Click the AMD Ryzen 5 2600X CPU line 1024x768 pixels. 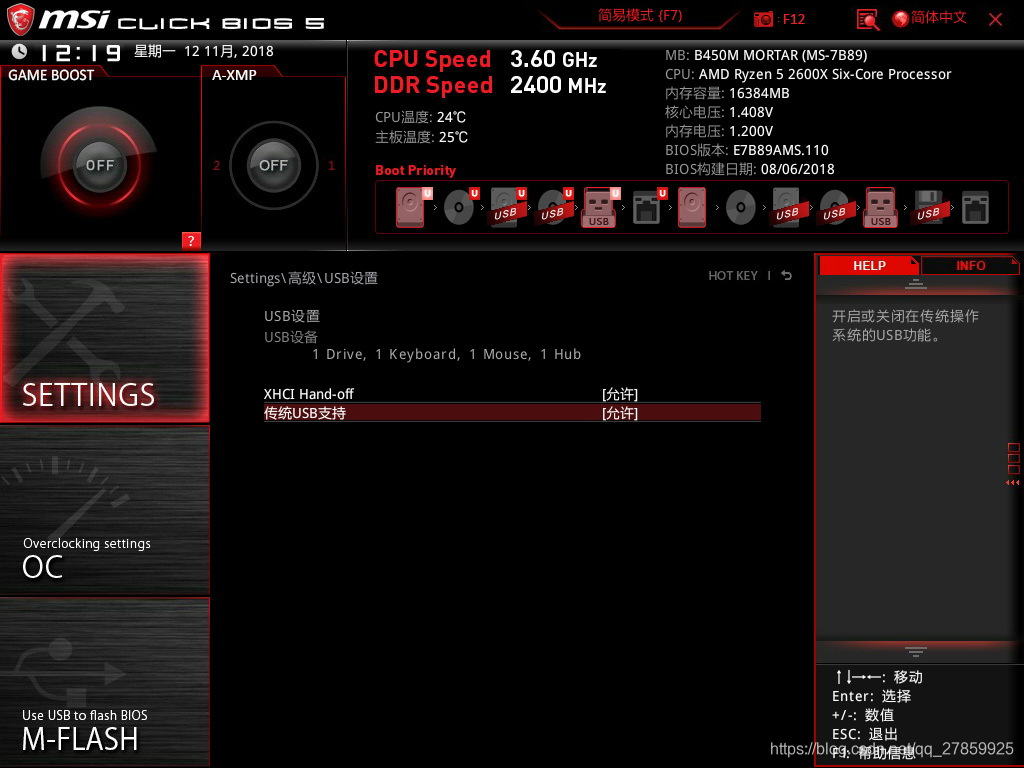point(808,74)
